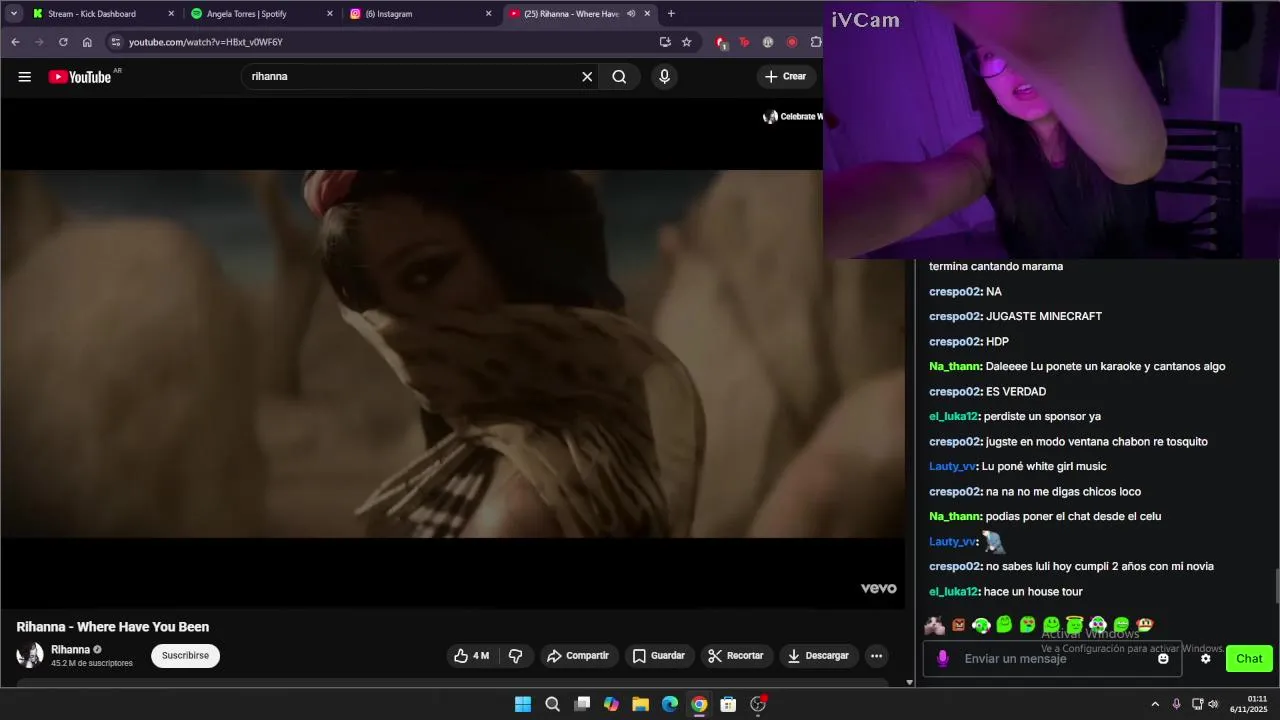The width and height of the screenshot is (1280, 720).
Task: Click the red record extension icon
Action: pos(792,42)
